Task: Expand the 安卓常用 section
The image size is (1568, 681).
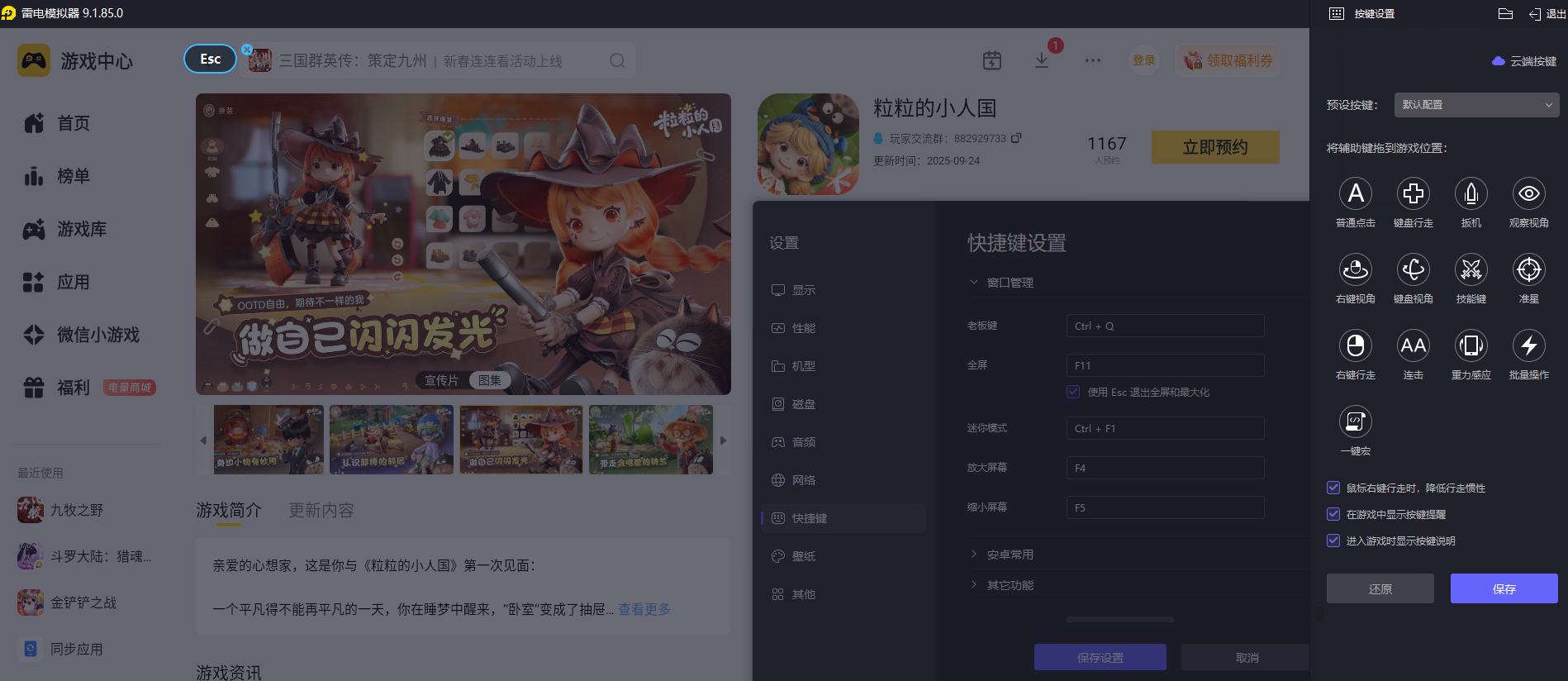Action: [974, 554]
